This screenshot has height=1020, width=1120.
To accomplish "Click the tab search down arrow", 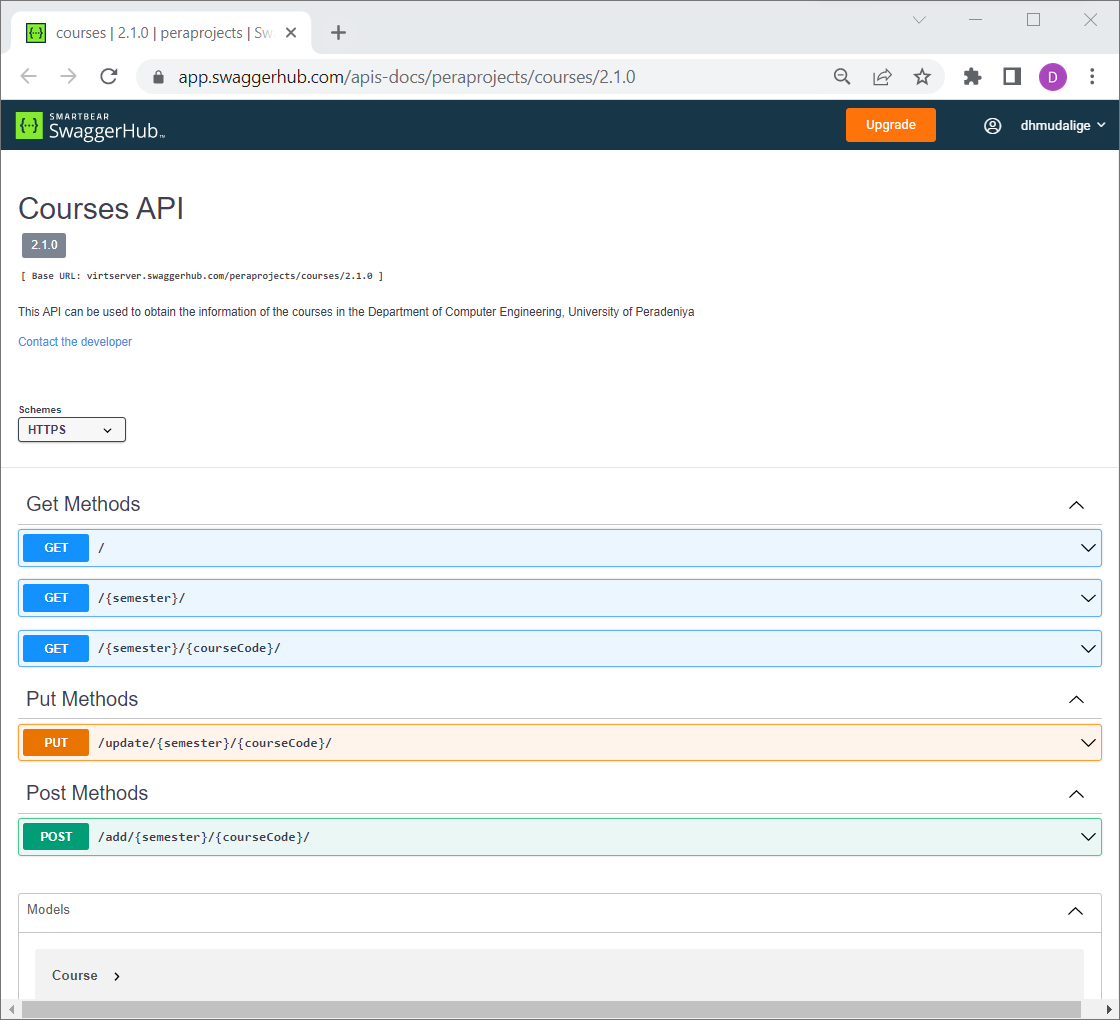I will 919,20.
